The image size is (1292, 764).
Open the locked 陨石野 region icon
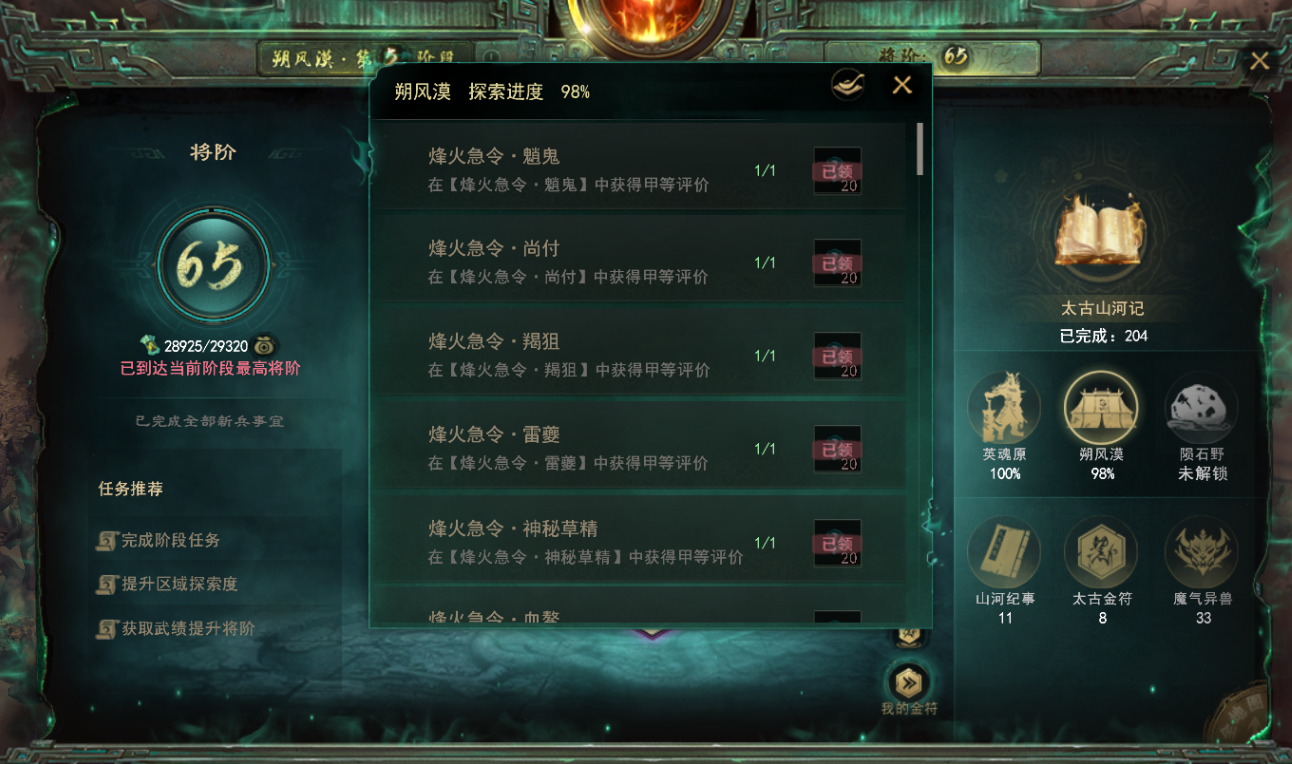point(1201,408)
